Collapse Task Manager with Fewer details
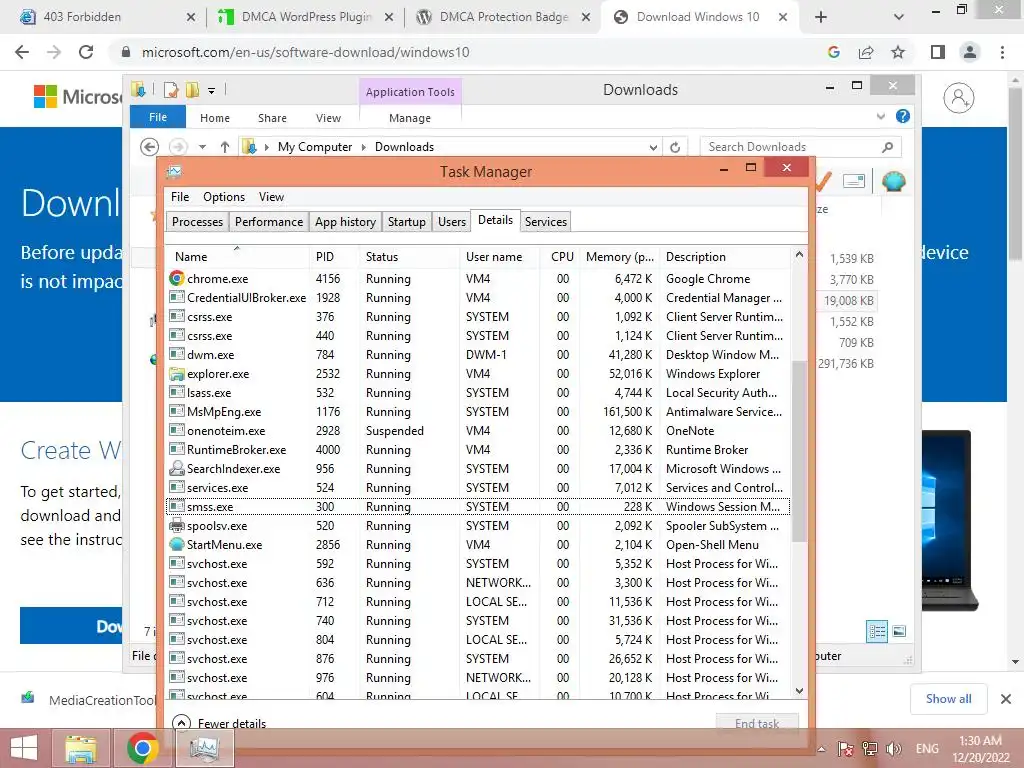1024x768 pixels. coord(219,723)
